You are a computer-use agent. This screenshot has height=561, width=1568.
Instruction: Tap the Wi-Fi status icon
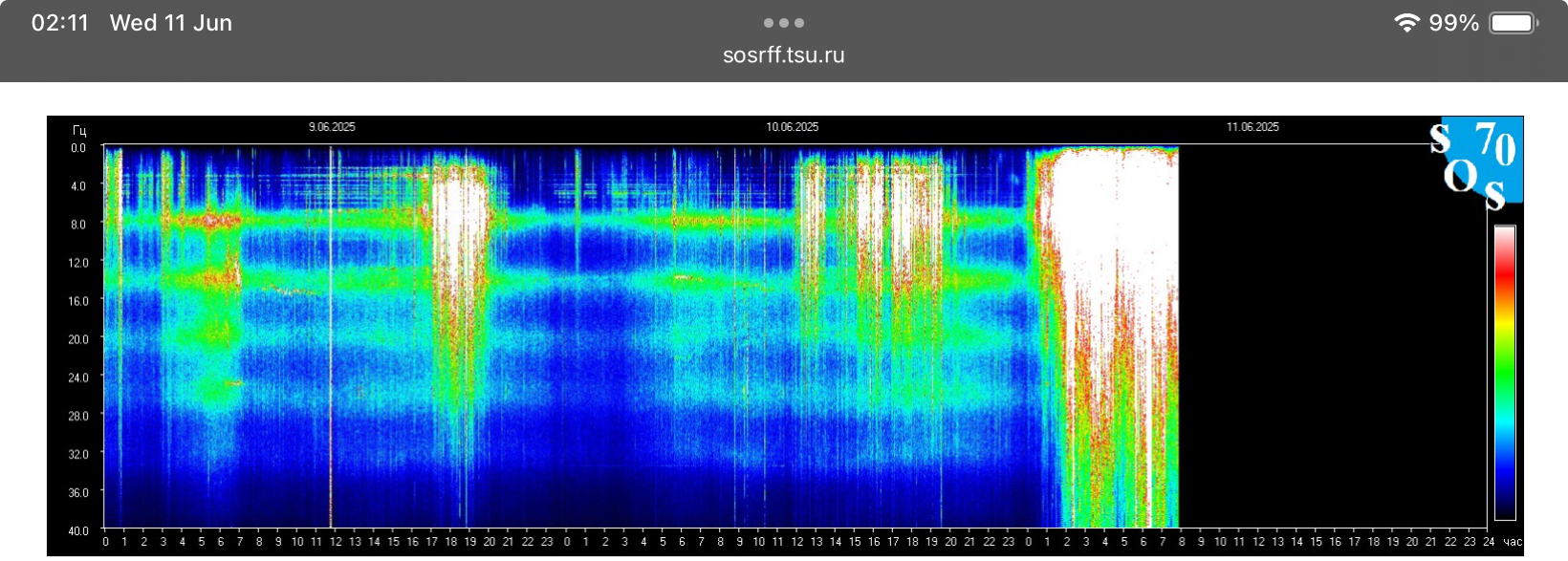pyautogui.click(x=1406, y=23)
